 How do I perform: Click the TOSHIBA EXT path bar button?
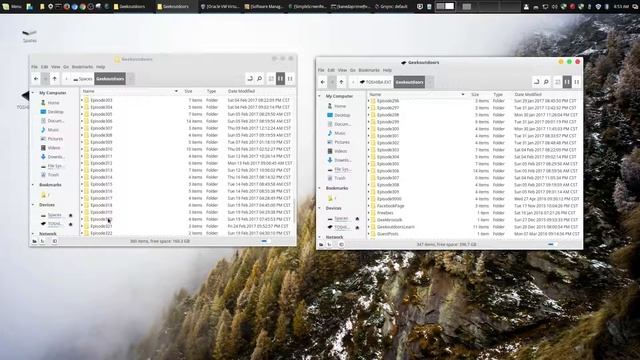pos(376,82)
